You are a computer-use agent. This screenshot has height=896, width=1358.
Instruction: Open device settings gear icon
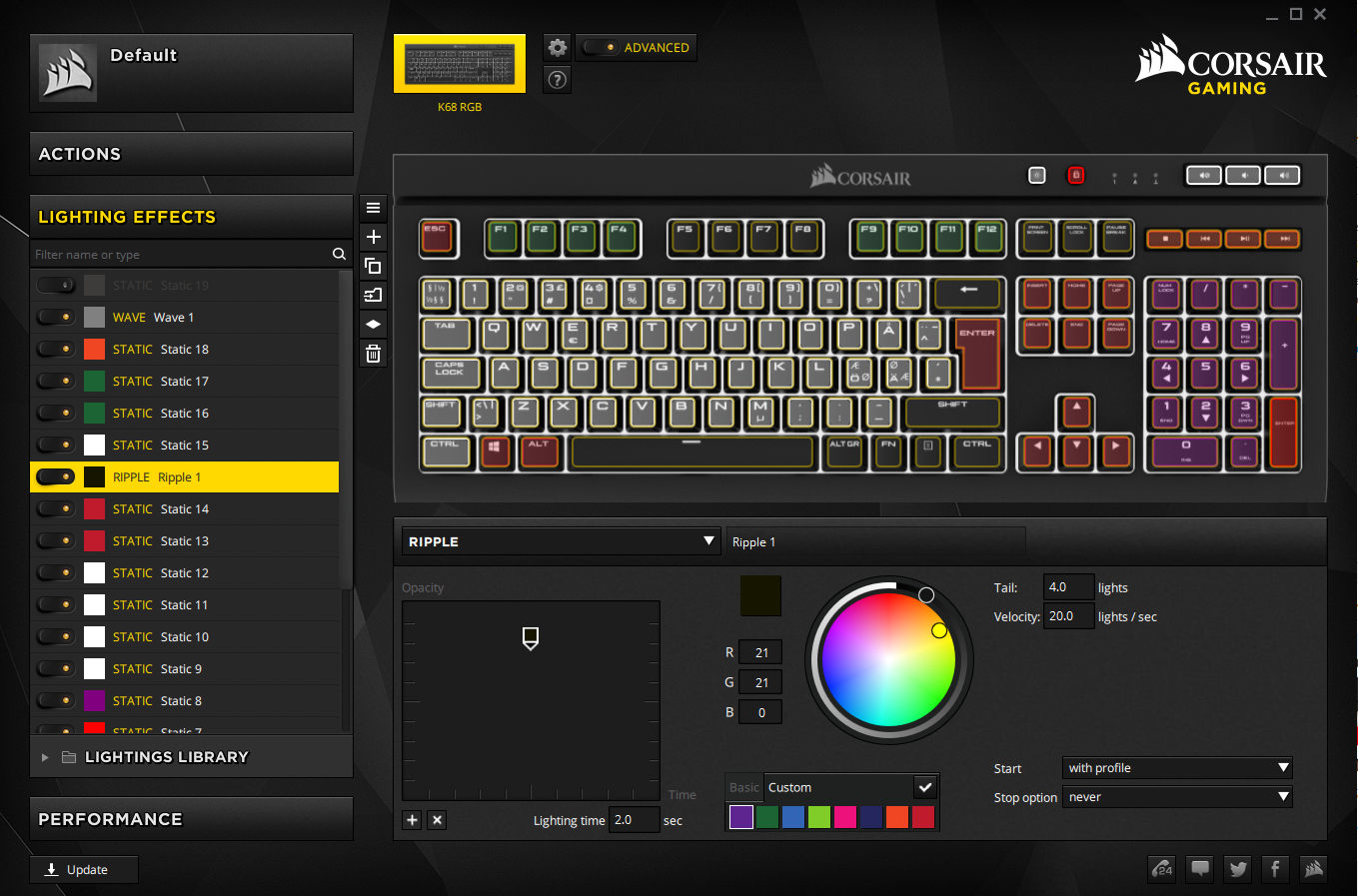pyautogui.click(x=558, y=47)
